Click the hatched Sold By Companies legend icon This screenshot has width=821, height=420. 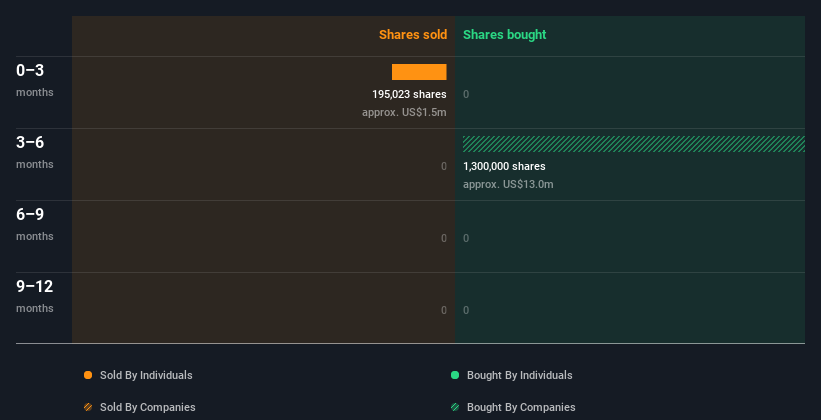tap(88, 407)
